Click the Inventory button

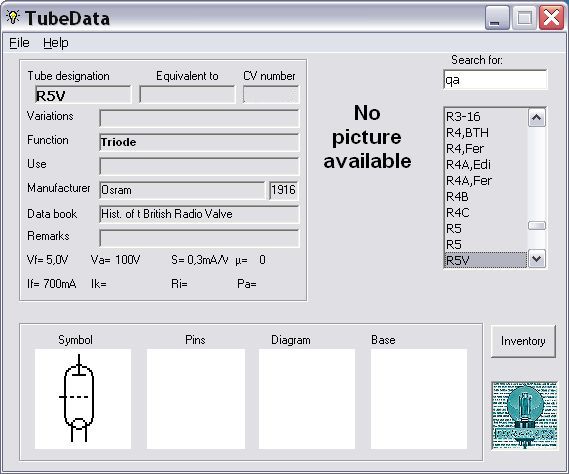[523, 341]
